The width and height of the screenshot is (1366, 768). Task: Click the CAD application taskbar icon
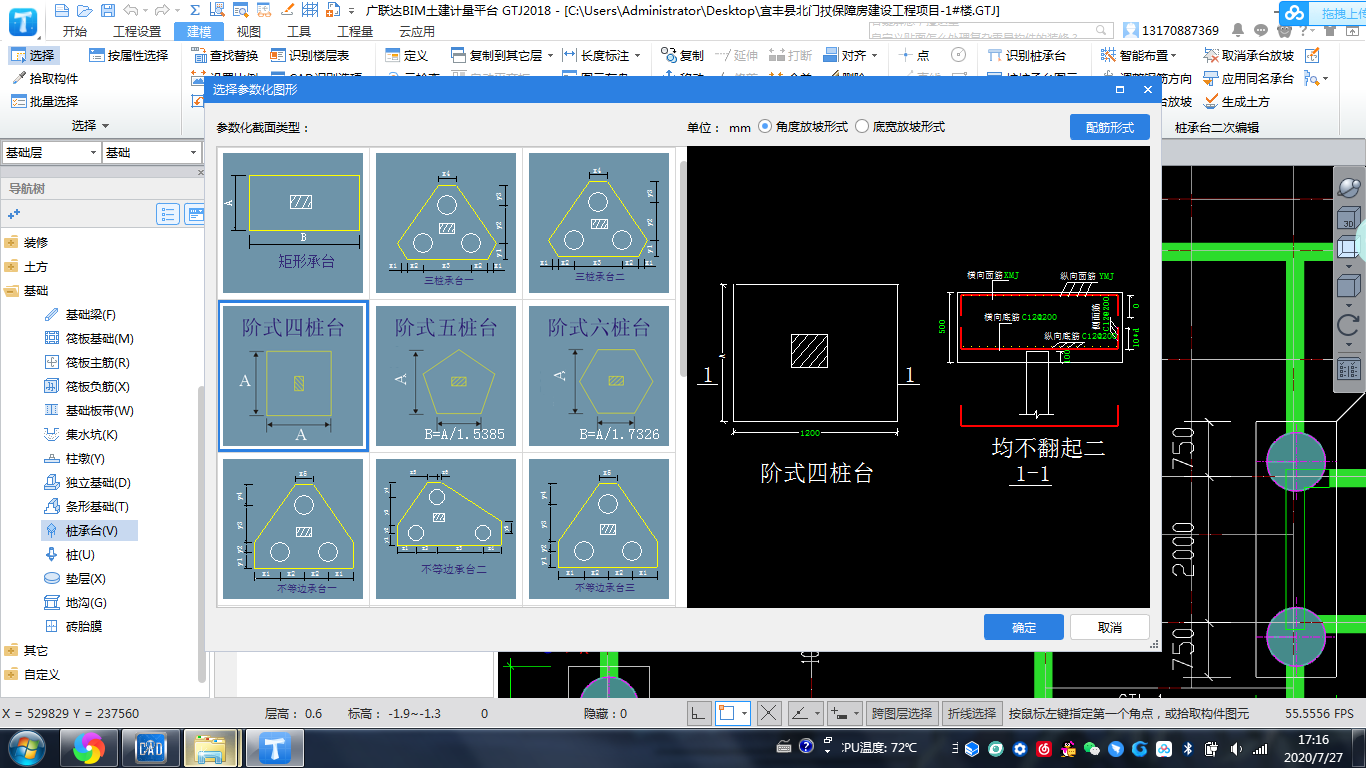point(150,747)
